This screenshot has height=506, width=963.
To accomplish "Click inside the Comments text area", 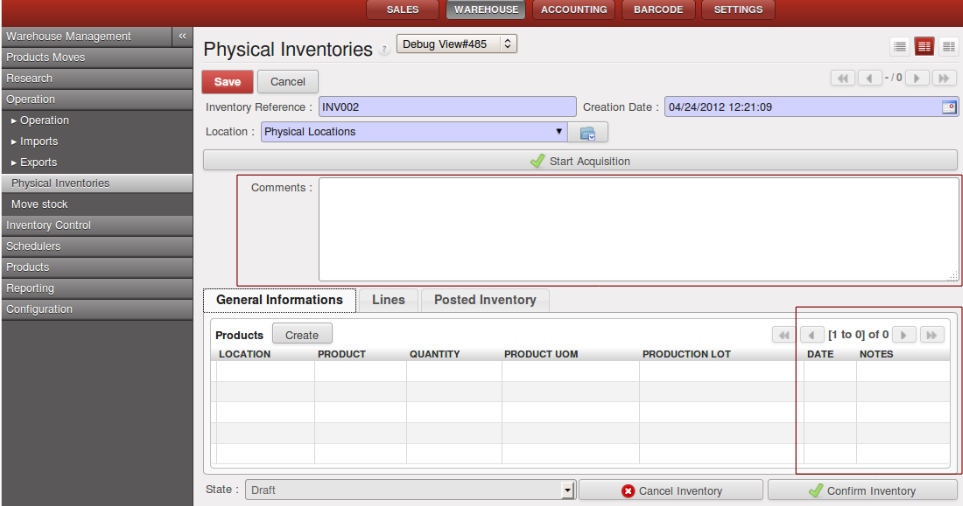I will click(638, 230).
